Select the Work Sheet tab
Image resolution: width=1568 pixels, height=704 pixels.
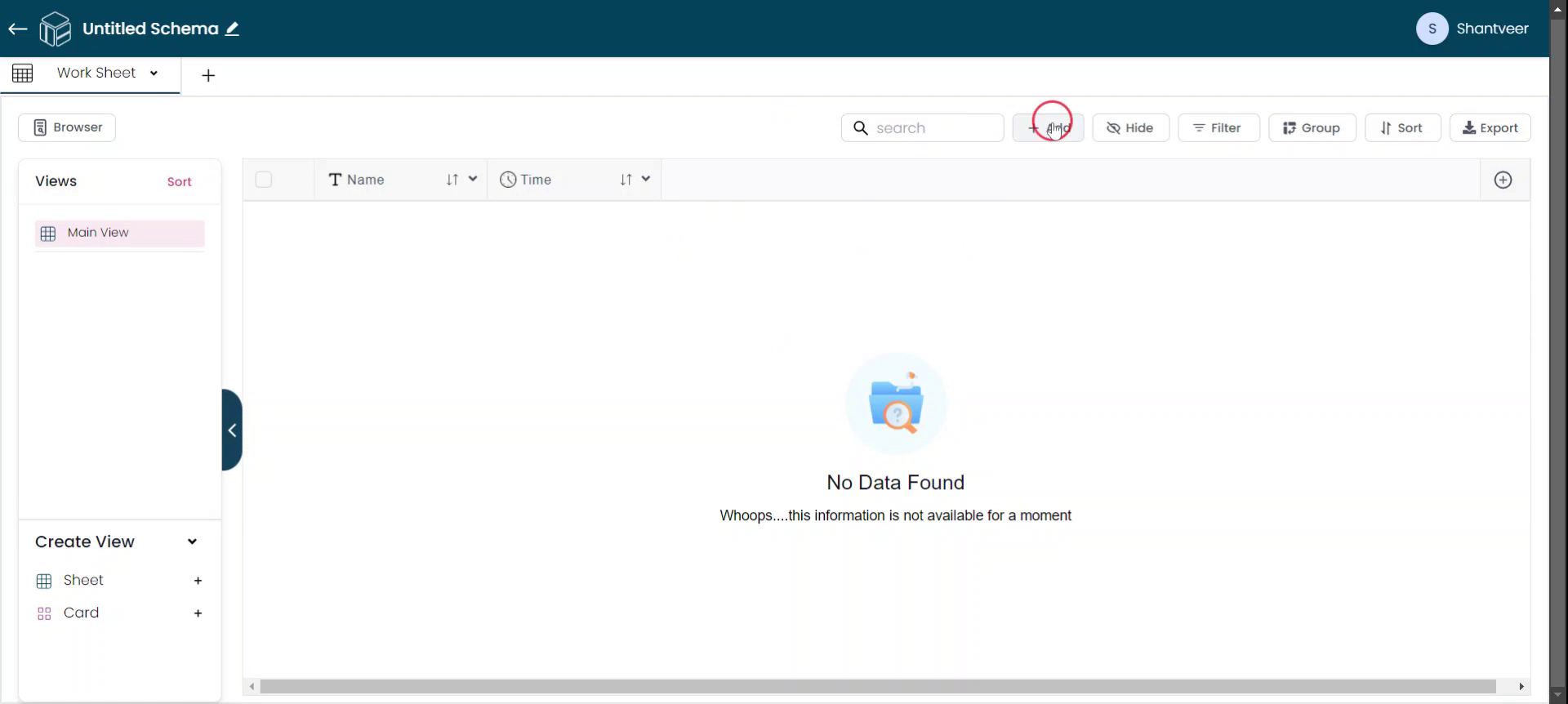(x=96, y=74)
